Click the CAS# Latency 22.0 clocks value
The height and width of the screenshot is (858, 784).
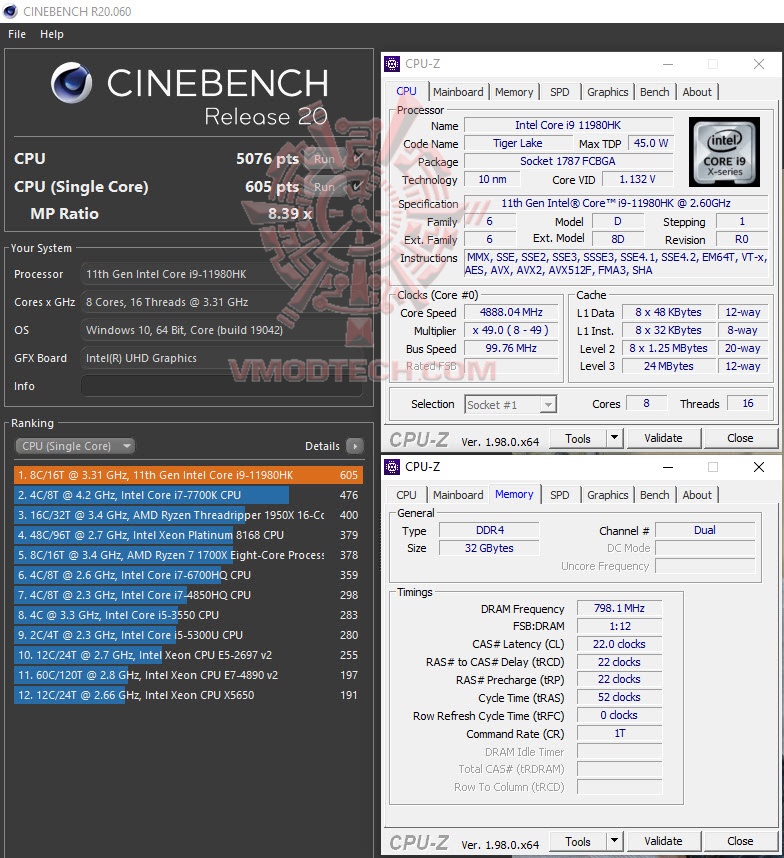(x=619, y=644)
